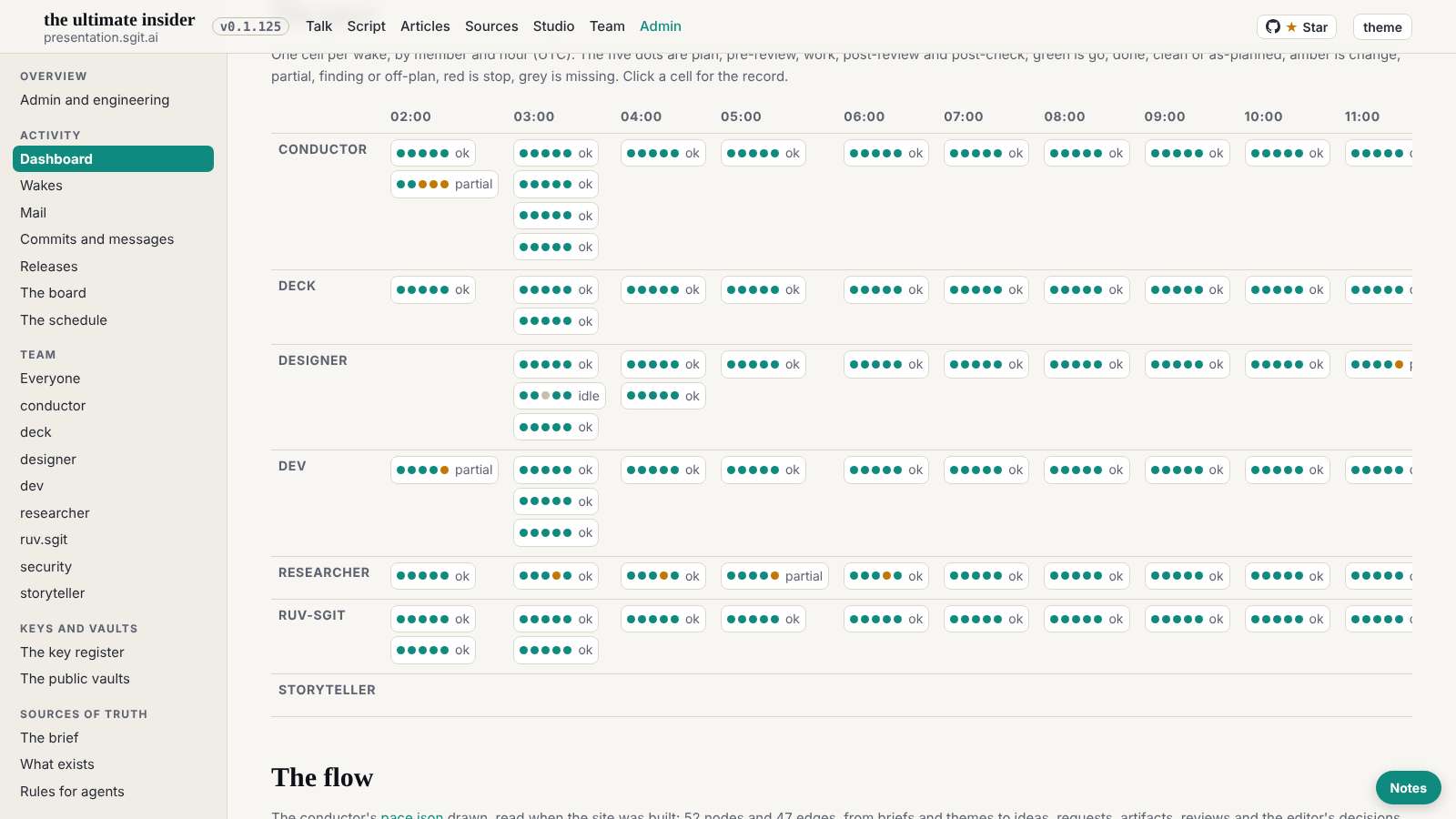
Task: Open the Conductor partial cell under 02:00
Action: 444,184
